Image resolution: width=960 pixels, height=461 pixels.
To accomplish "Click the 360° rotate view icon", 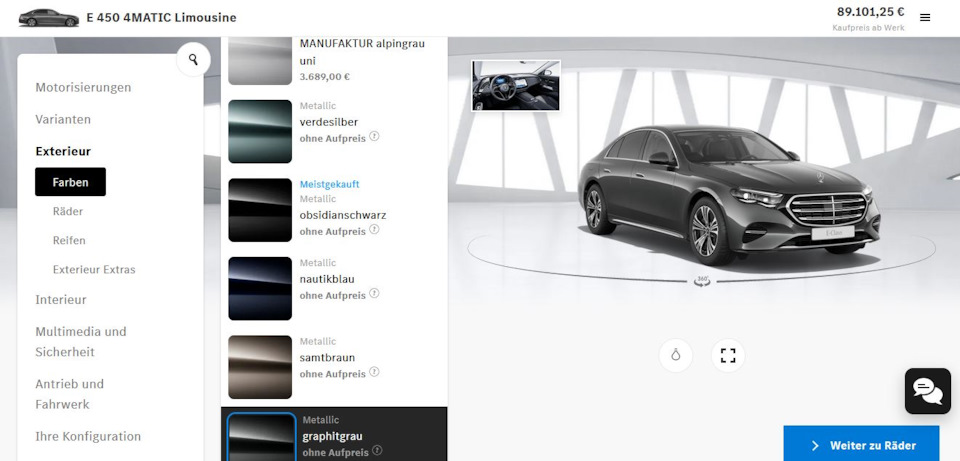I will point(702,281).
